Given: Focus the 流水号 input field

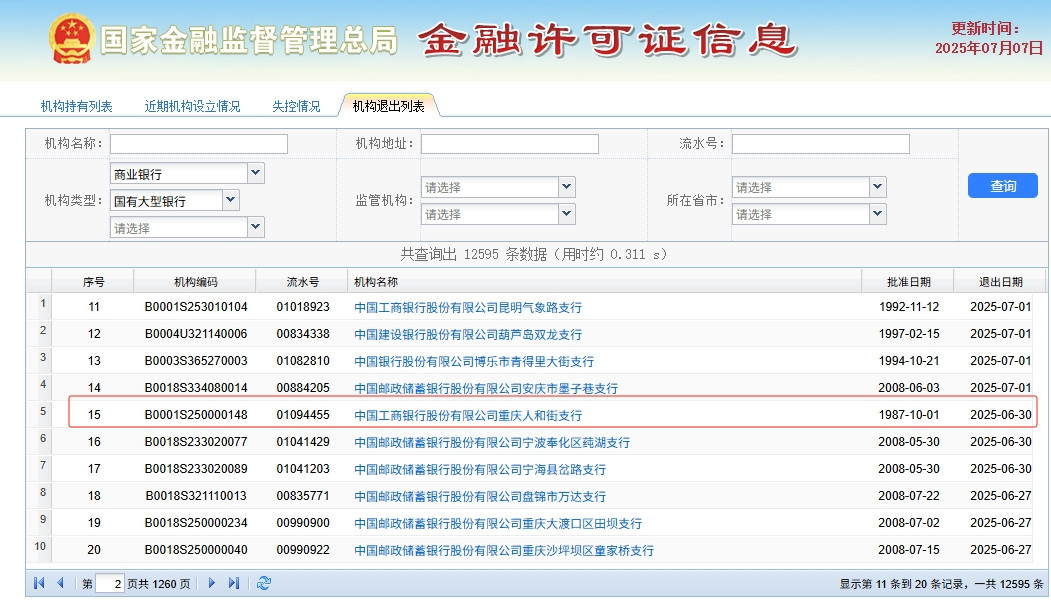Looking at the screenshot, I should click(821, 144).
